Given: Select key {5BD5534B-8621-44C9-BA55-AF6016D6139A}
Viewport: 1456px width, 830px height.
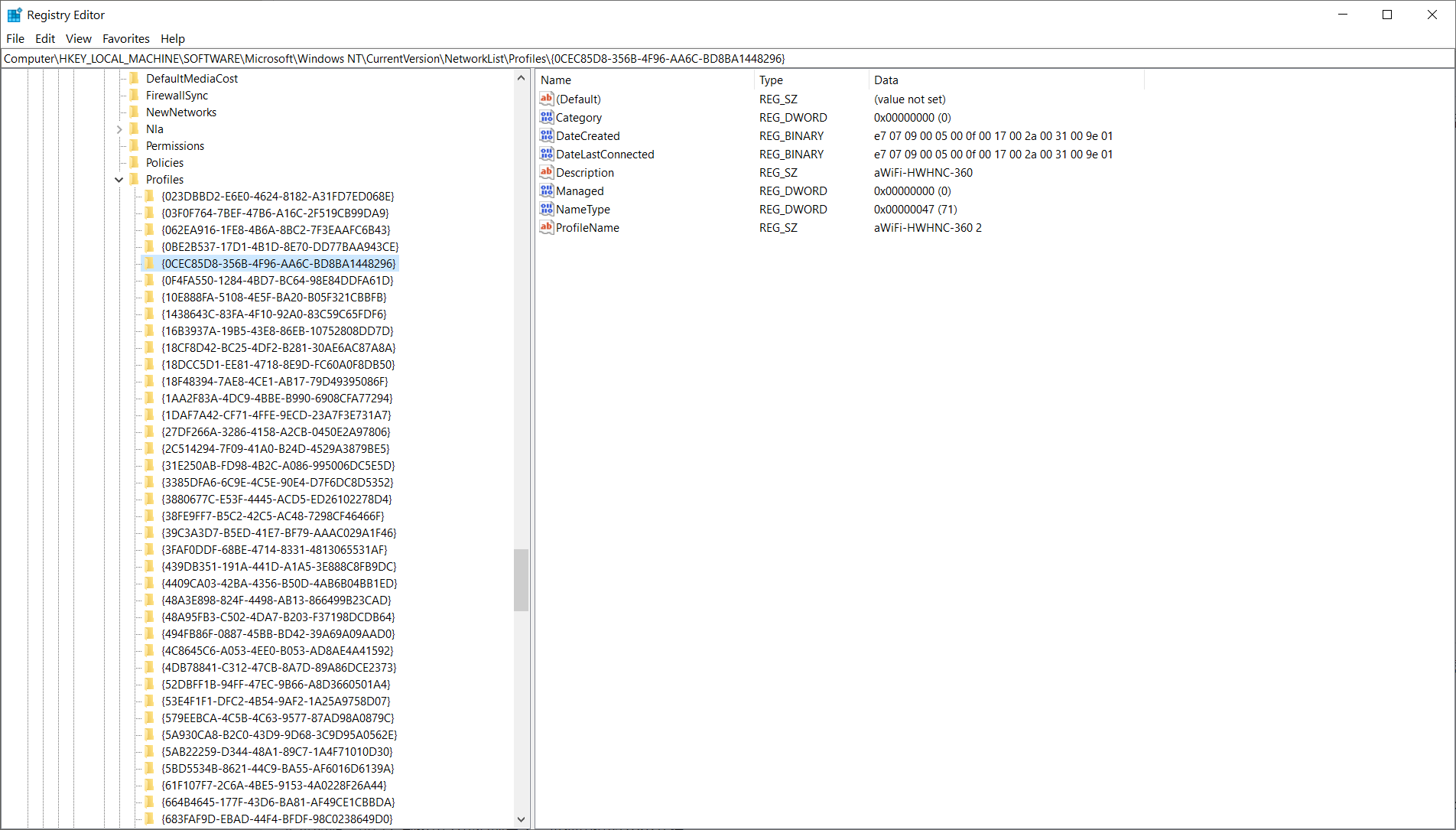Looking at the screenshot, I should click(x=278, y=769).
